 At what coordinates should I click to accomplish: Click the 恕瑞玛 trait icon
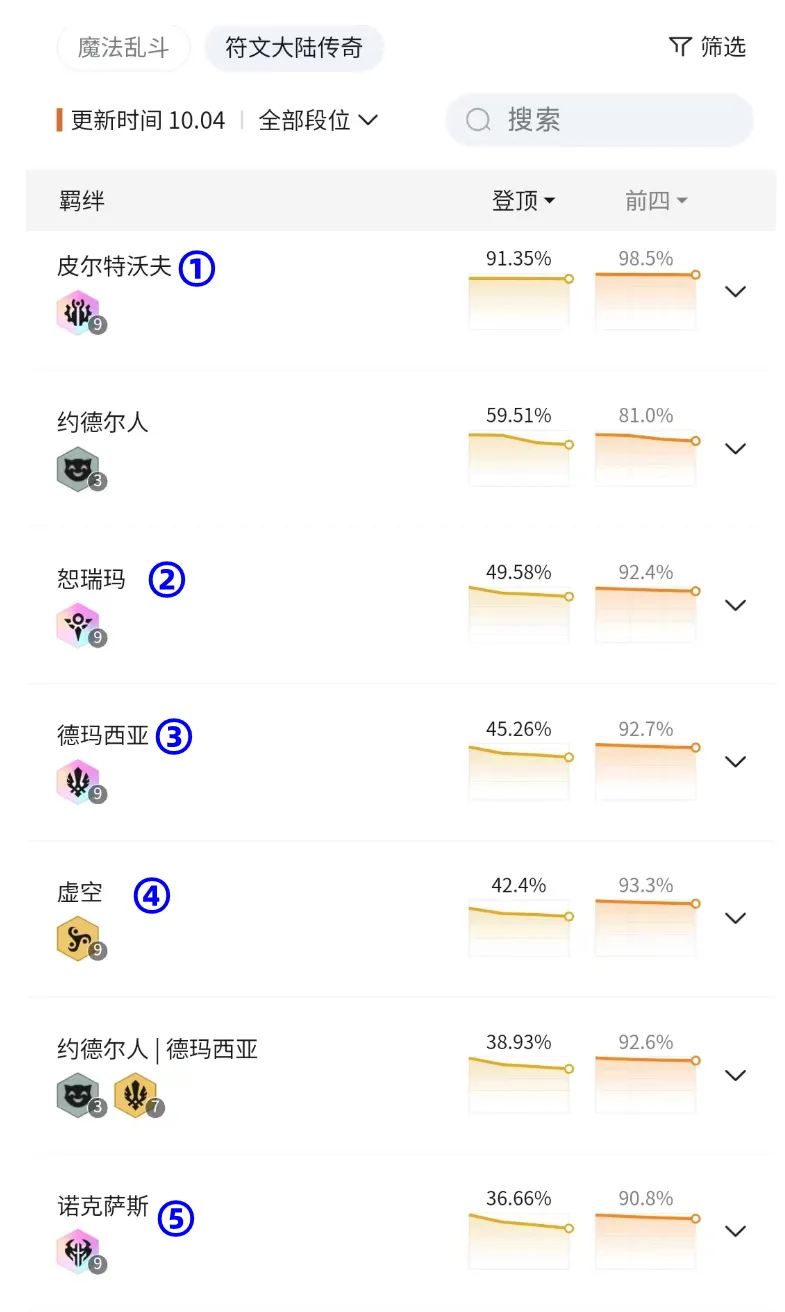pos(78,626)
